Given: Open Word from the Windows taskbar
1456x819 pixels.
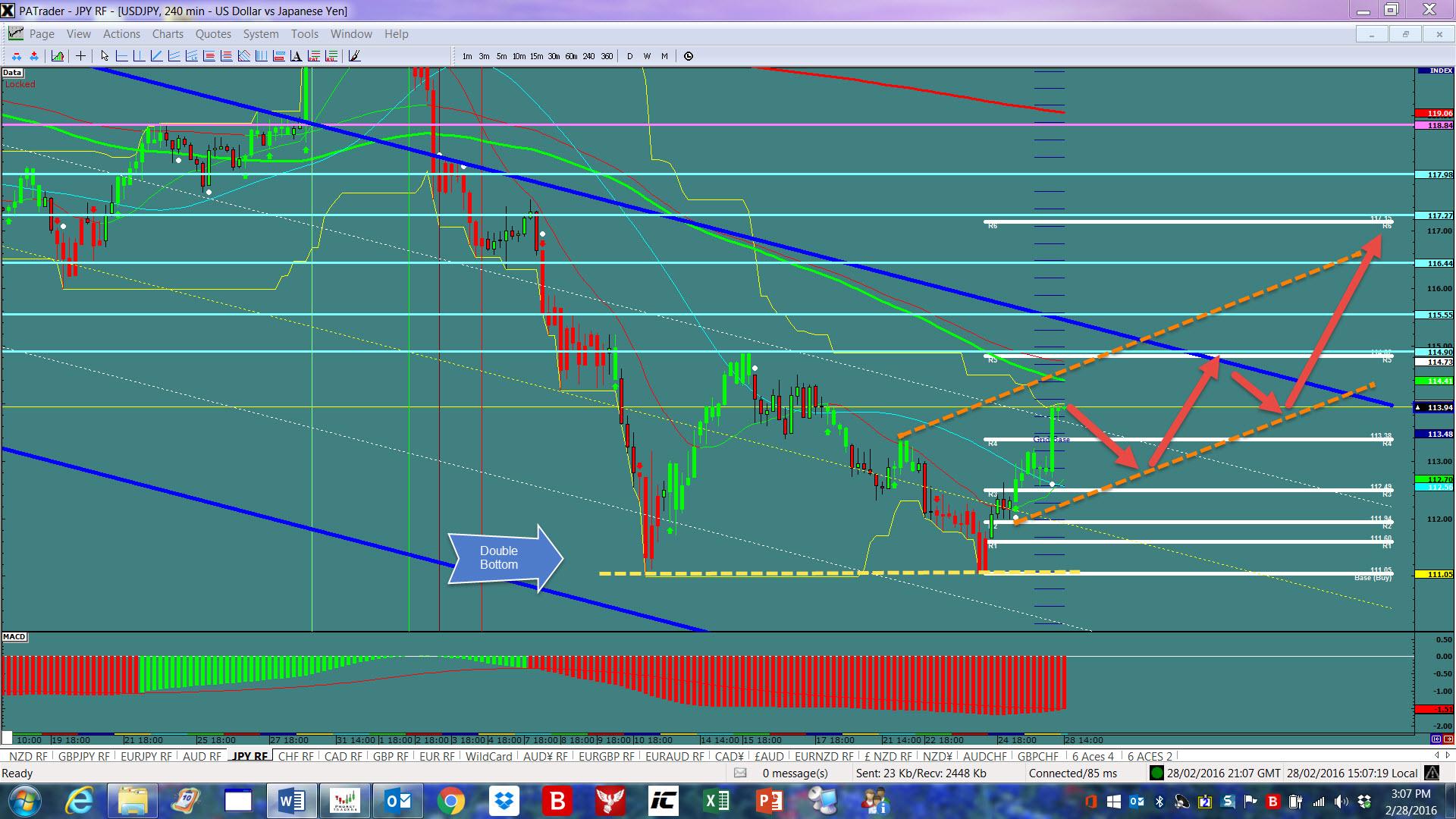Looking at the screenshot, I should [x=291, y=801].
